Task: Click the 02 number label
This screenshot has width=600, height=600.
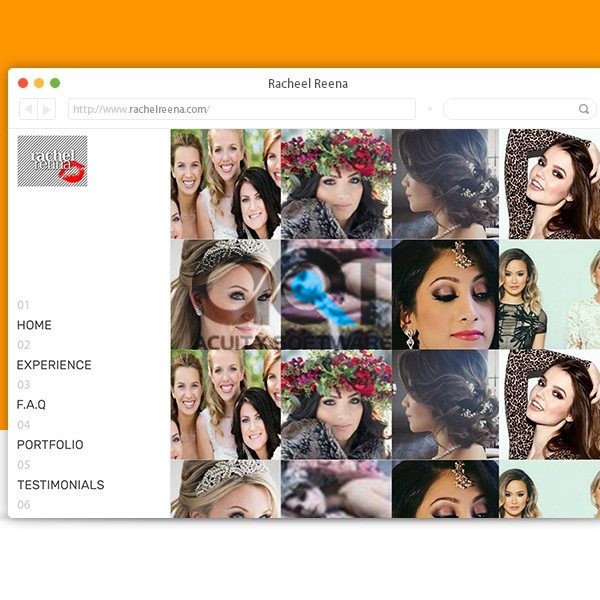Action: [24, 345]
